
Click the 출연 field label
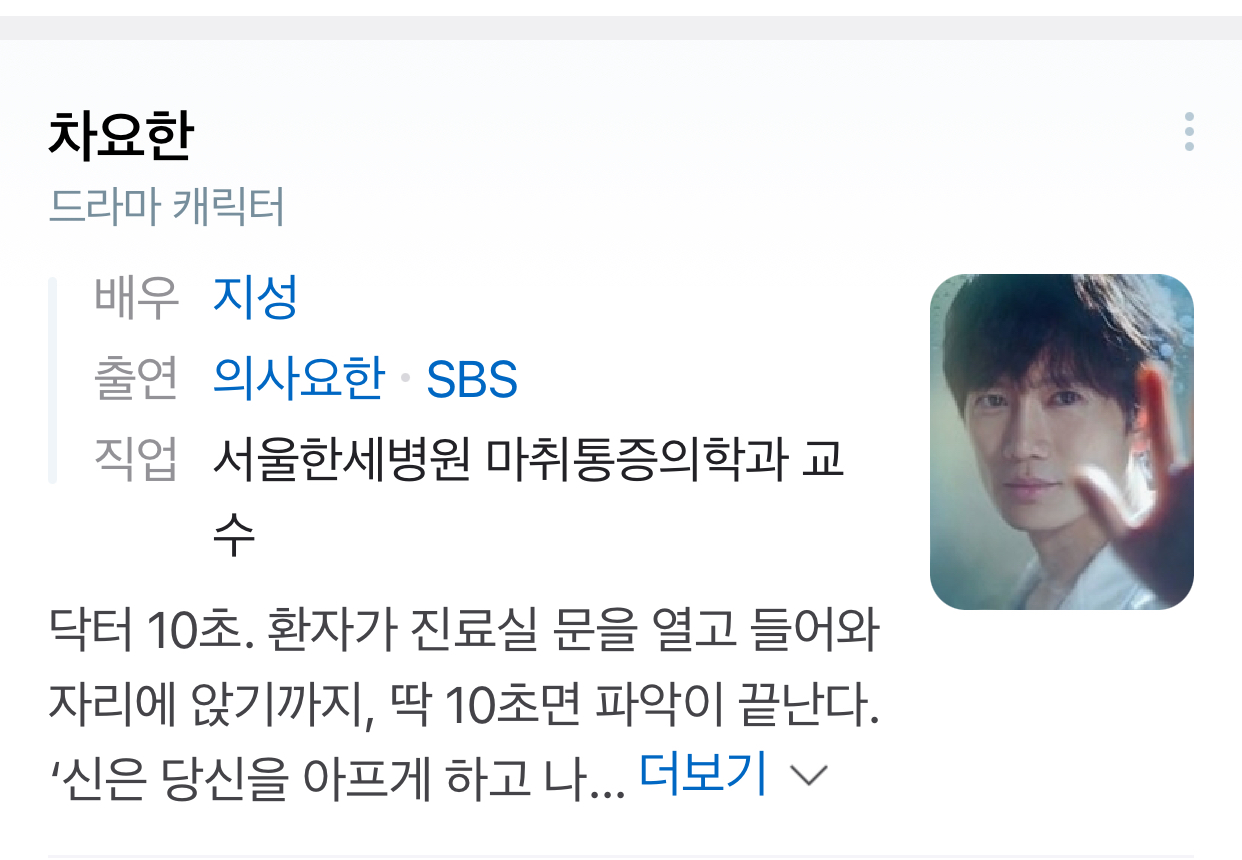click(137, 379)
